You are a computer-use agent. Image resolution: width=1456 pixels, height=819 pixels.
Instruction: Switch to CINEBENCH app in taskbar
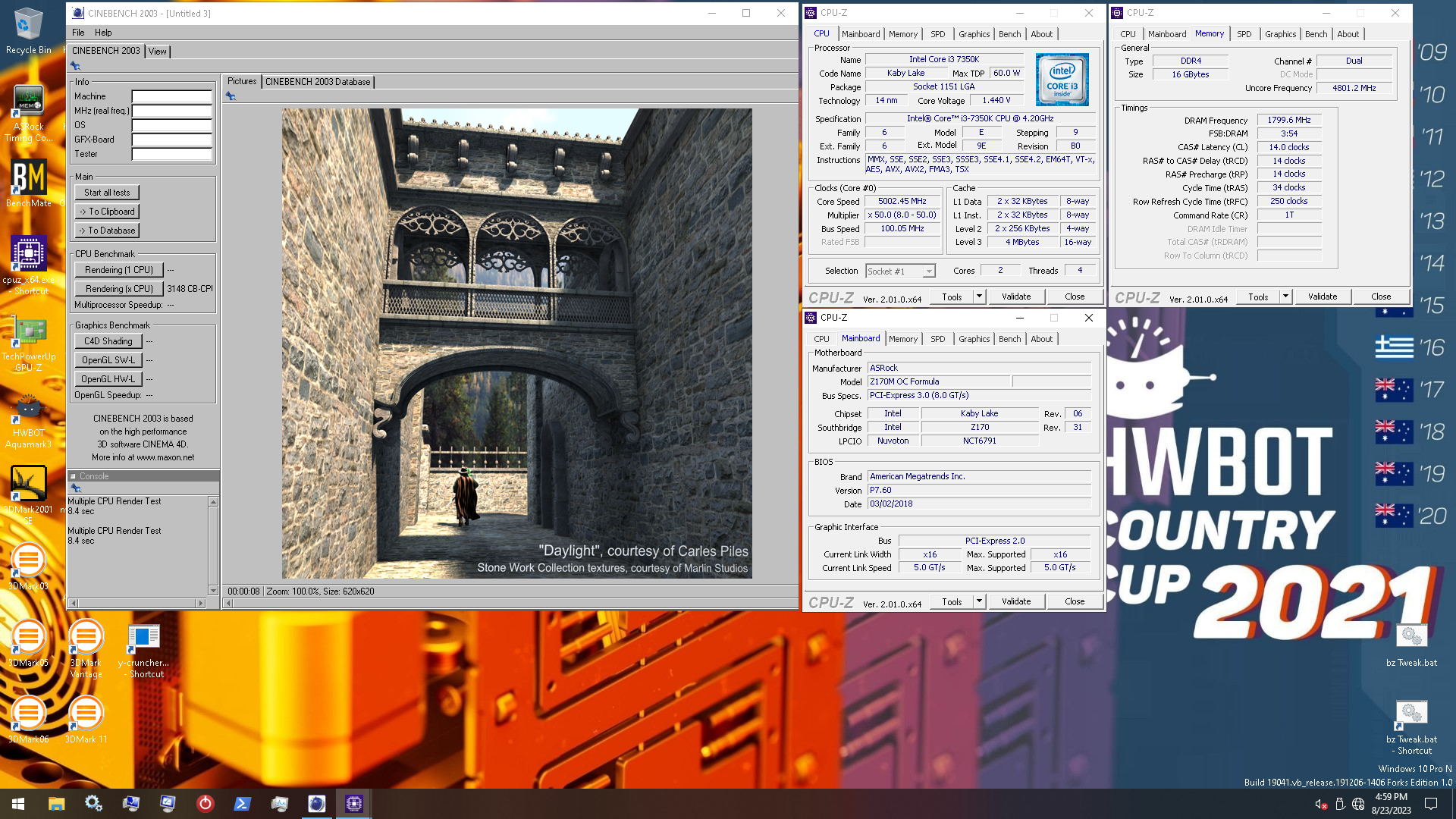(316, 804)
